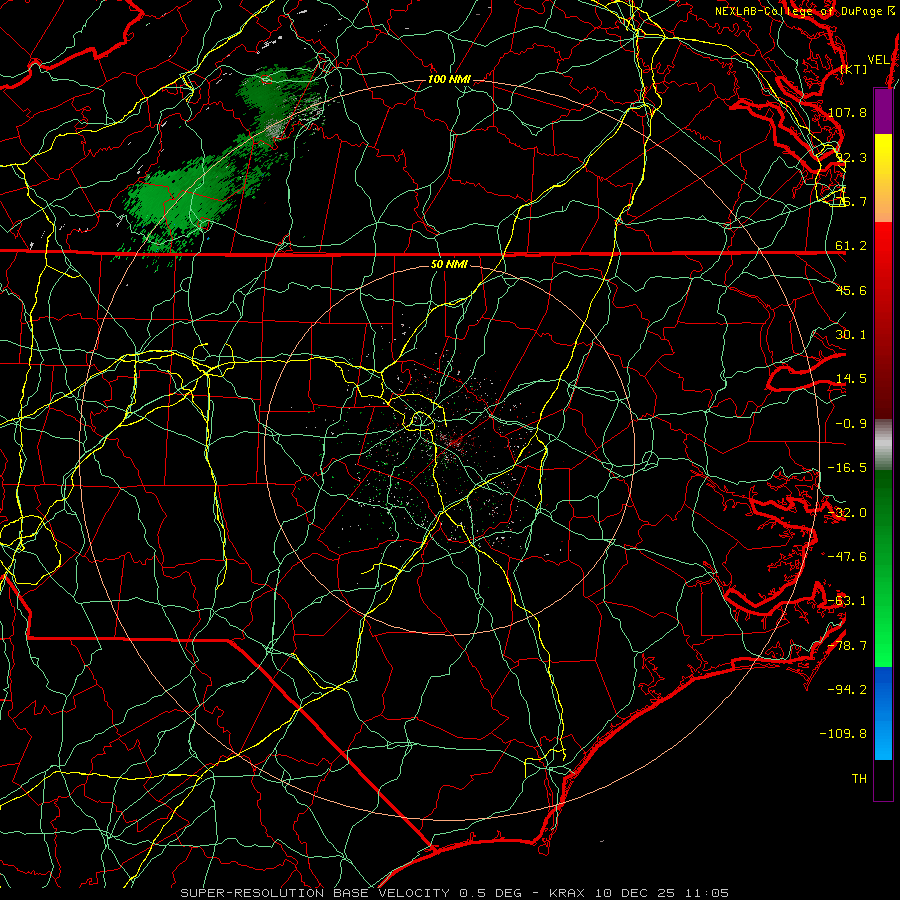The image size is (900, 900).
Task: Click the 100 NMI range ring label
Action: pos(449,79)
